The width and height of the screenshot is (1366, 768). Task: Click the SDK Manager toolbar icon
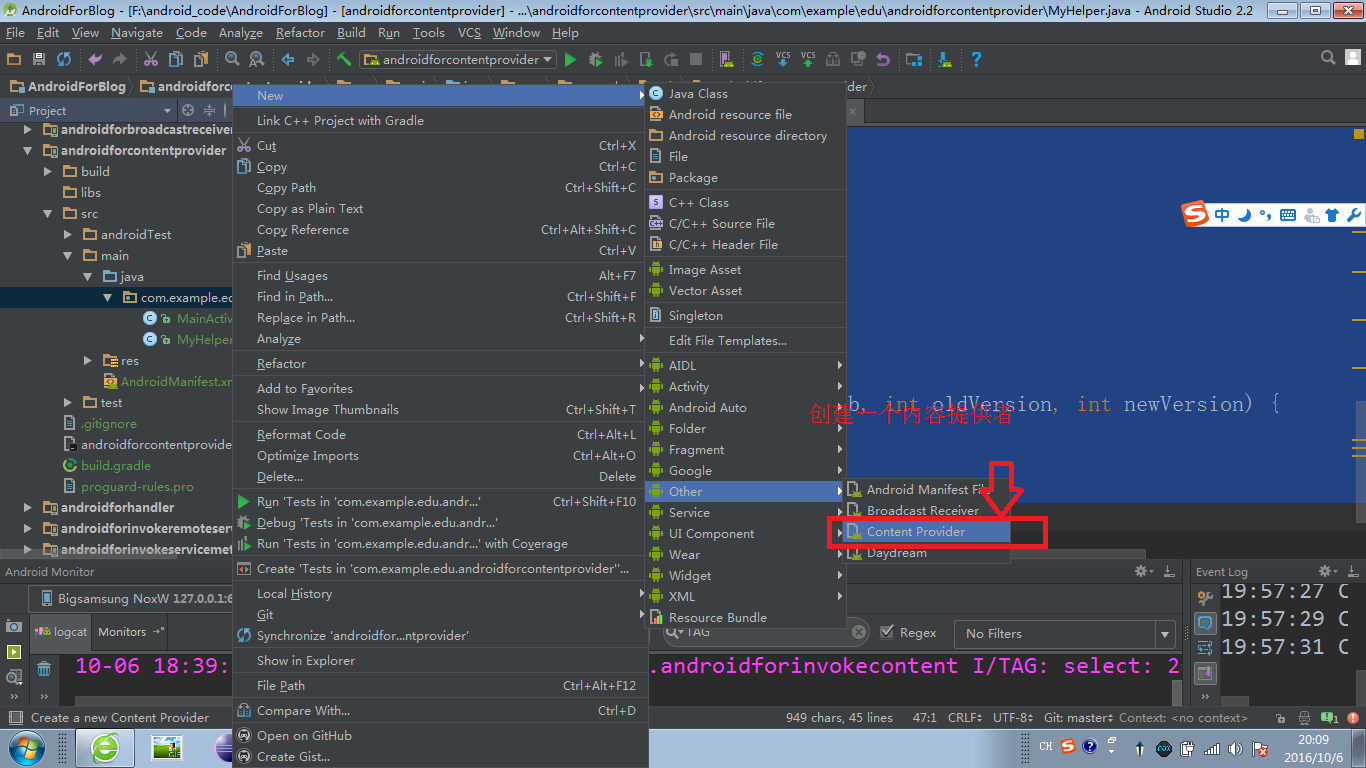[945, 60]
